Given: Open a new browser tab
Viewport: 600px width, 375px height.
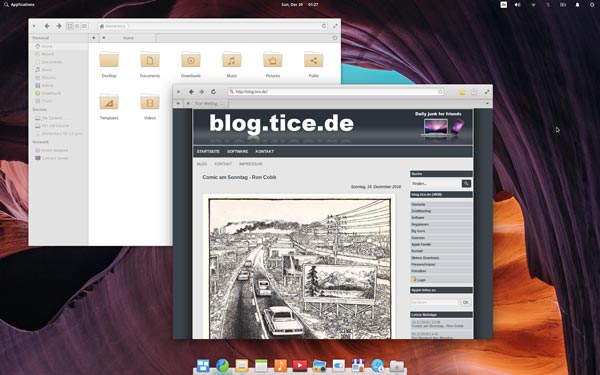Looking at the screenshot, I should tap(178, 103).
